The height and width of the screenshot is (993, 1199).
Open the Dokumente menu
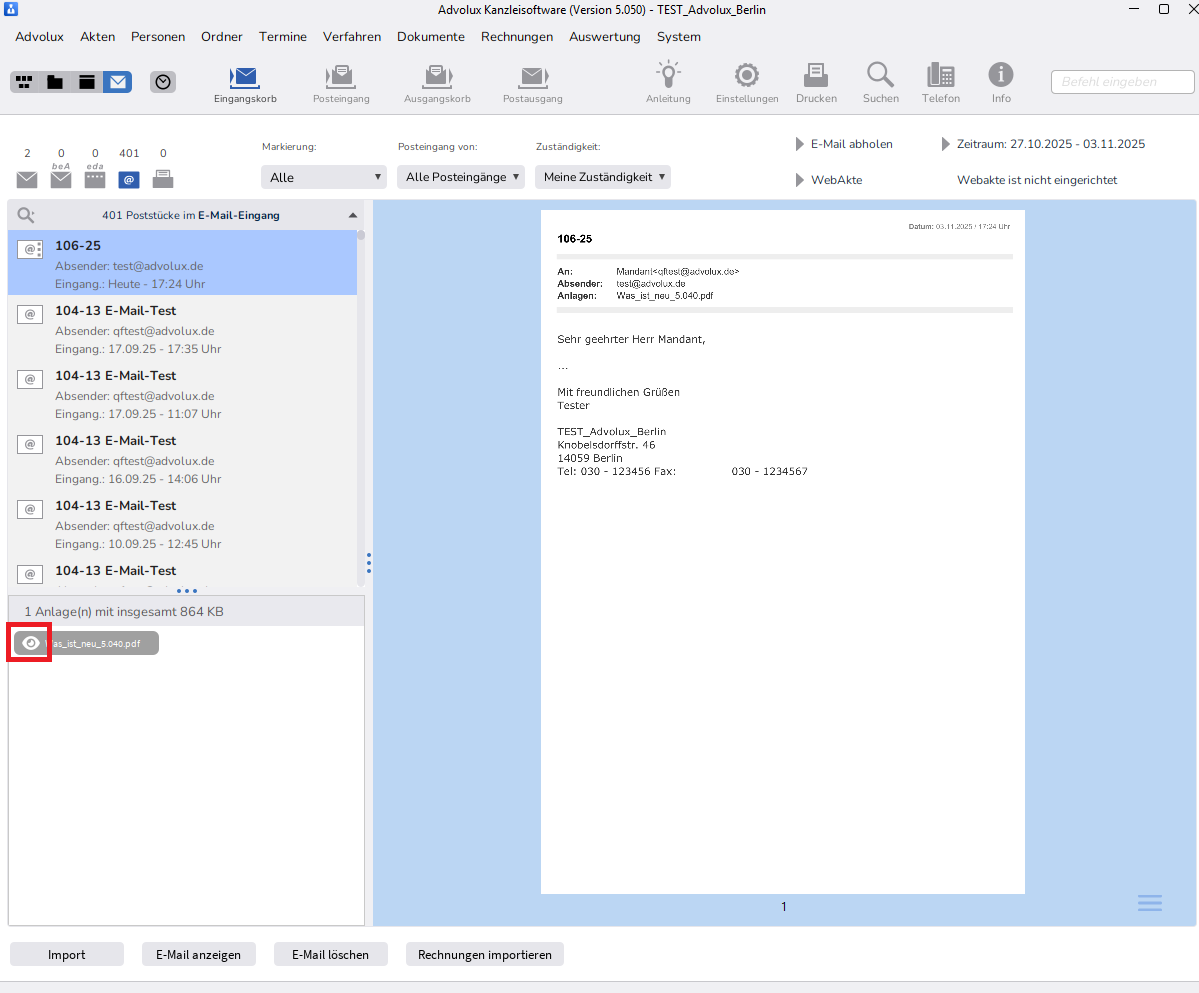pos(430,37)
